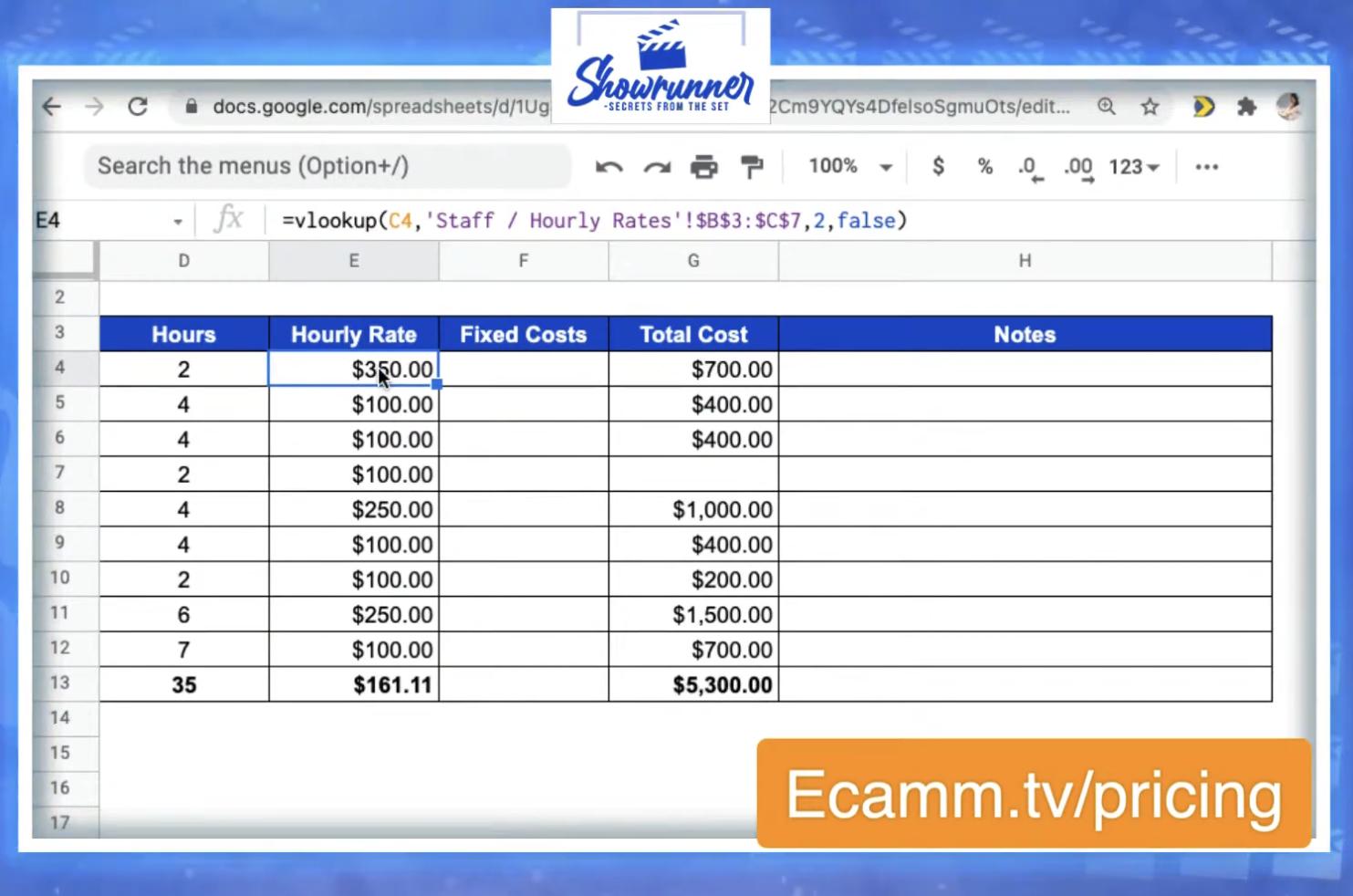The width and height of the screenshot is (1353, 896).
Task: Reload the page with the refresh icon
Action: pos(138,107)
